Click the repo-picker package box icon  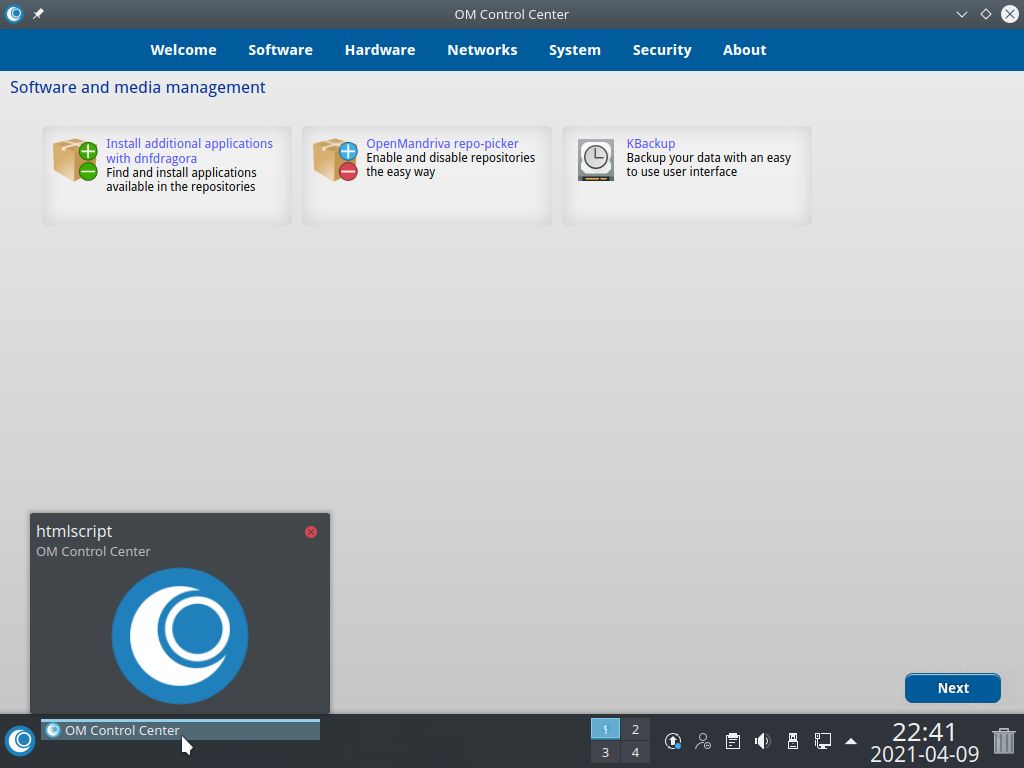tap(335, 159)
